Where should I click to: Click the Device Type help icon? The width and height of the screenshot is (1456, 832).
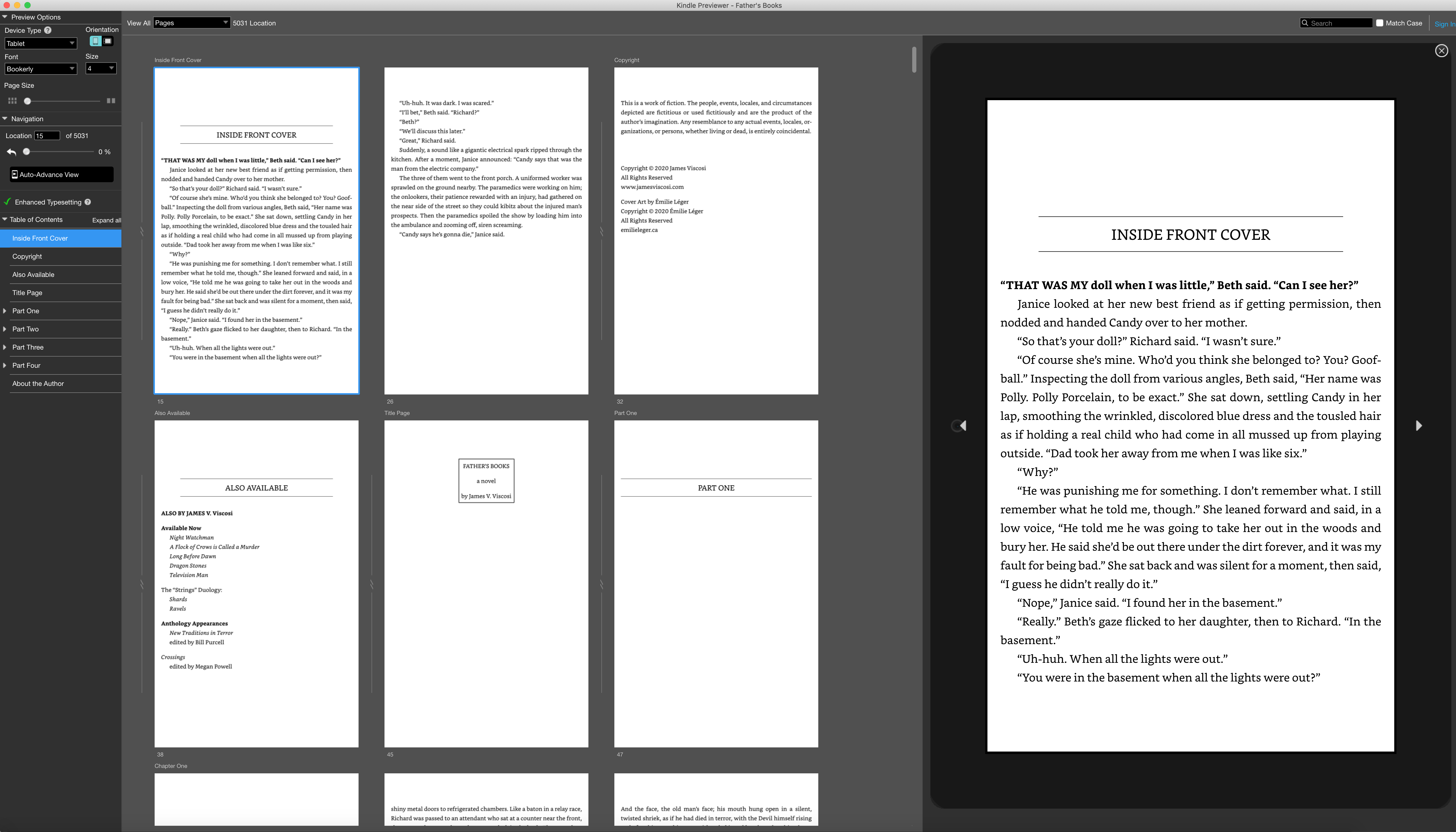pyautogui.click(x=48, y=30)
